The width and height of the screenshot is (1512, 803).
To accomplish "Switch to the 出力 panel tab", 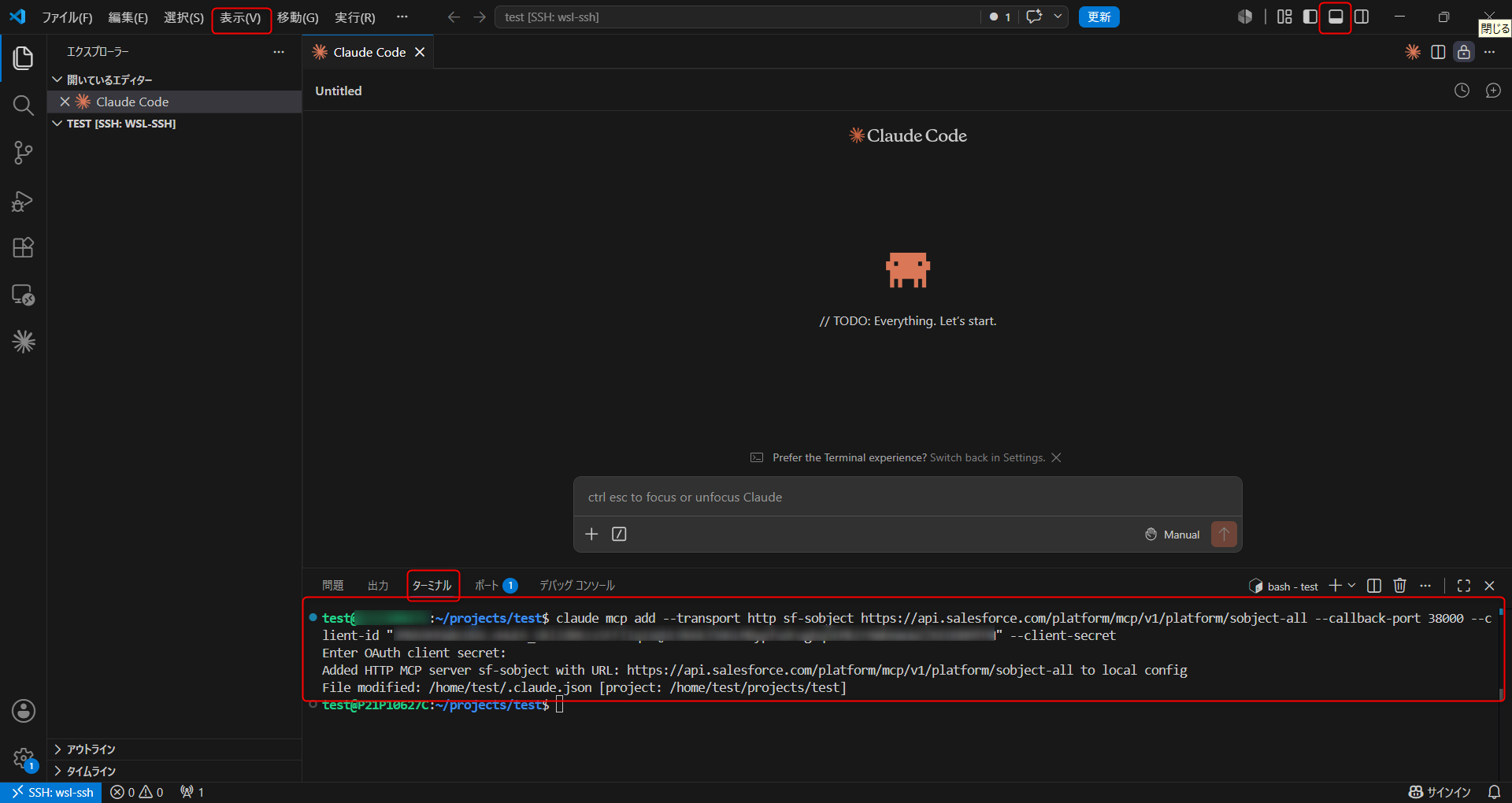I will coord(378,586).
